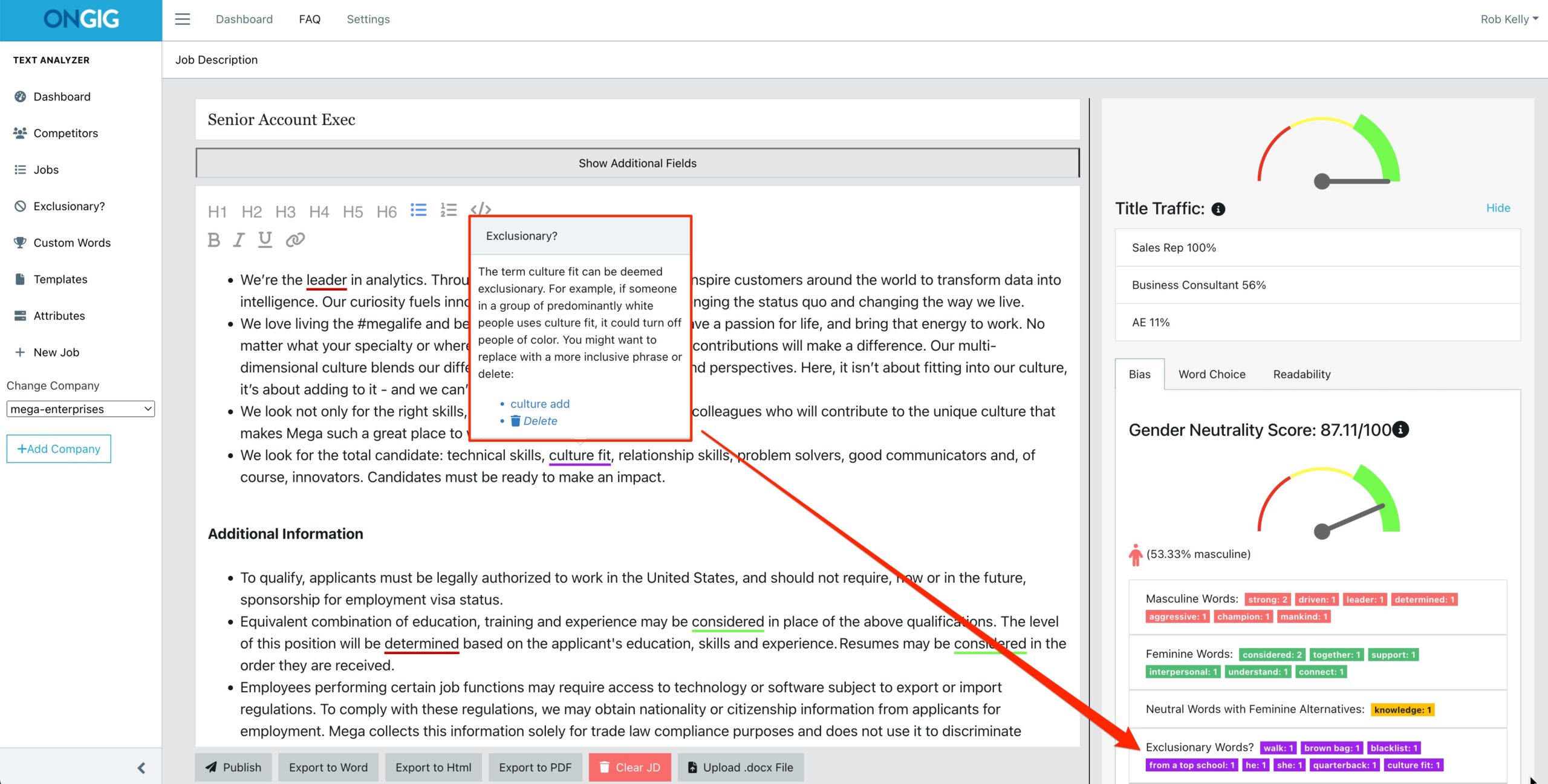Click the culture add replacement suggestion
The image size is (1548, 784).
click(540, 403)
